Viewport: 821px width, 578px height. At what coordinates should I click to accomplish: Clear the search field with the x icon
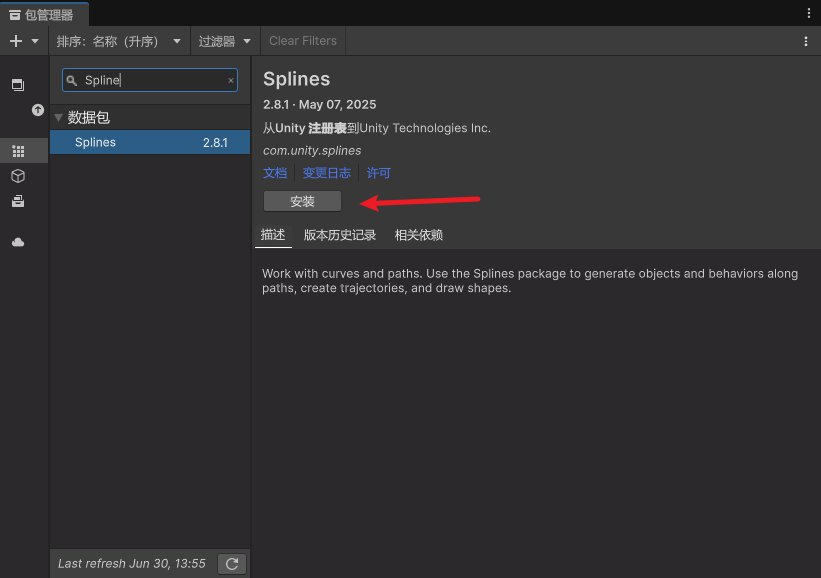[x=230, y=79]
